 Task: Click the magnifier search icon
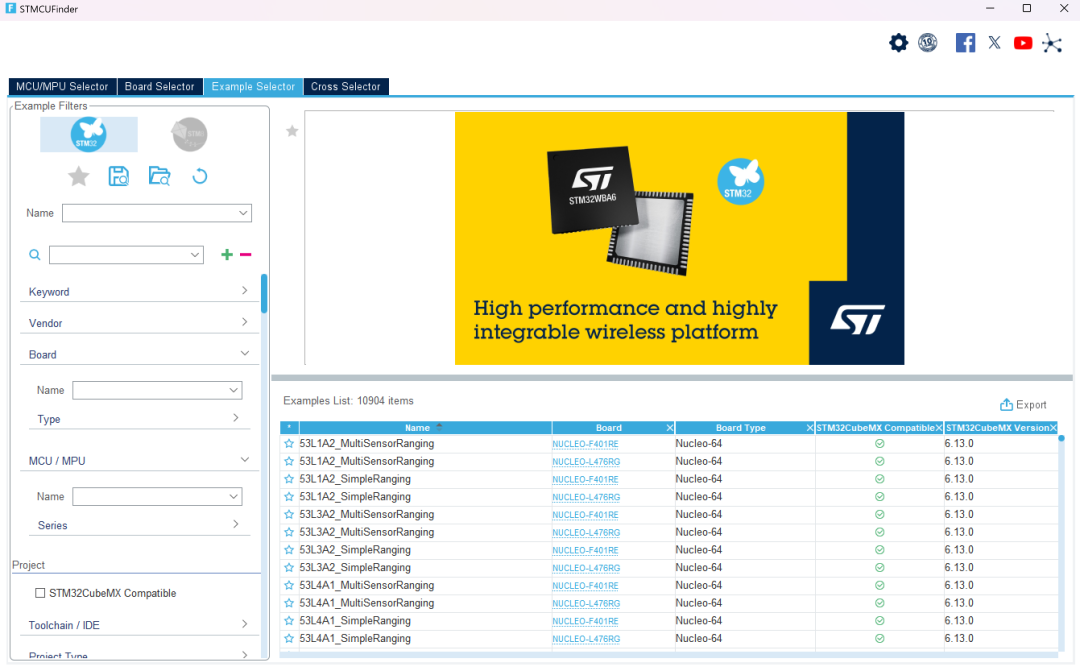[34, 255]
